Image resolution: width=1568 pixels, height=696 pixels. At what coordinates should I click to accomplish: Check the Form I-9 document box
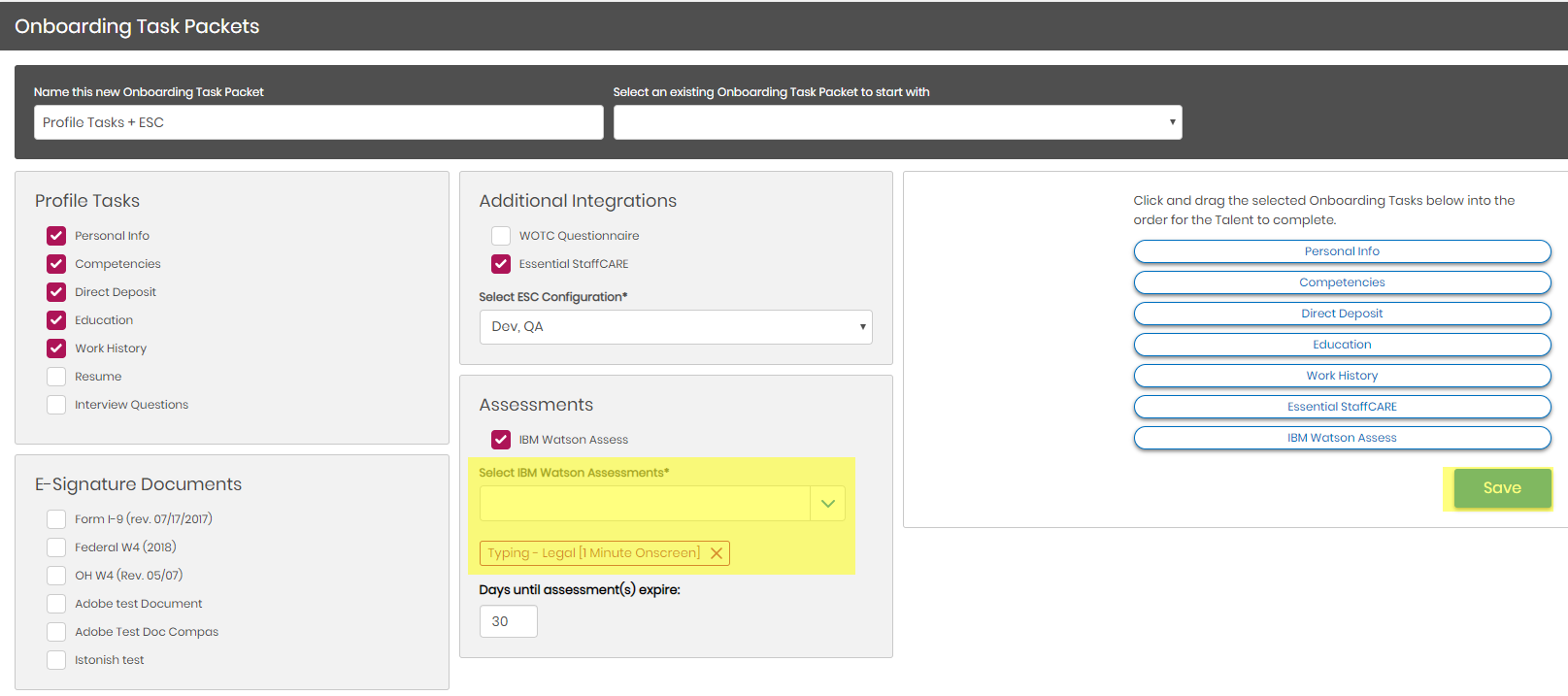click(x=56, y=519)
